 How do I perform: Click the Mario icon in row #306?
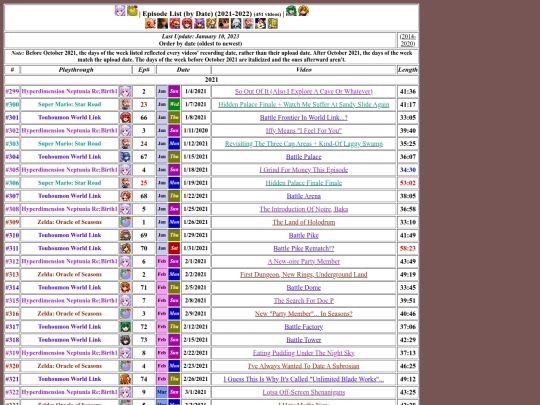125,183
